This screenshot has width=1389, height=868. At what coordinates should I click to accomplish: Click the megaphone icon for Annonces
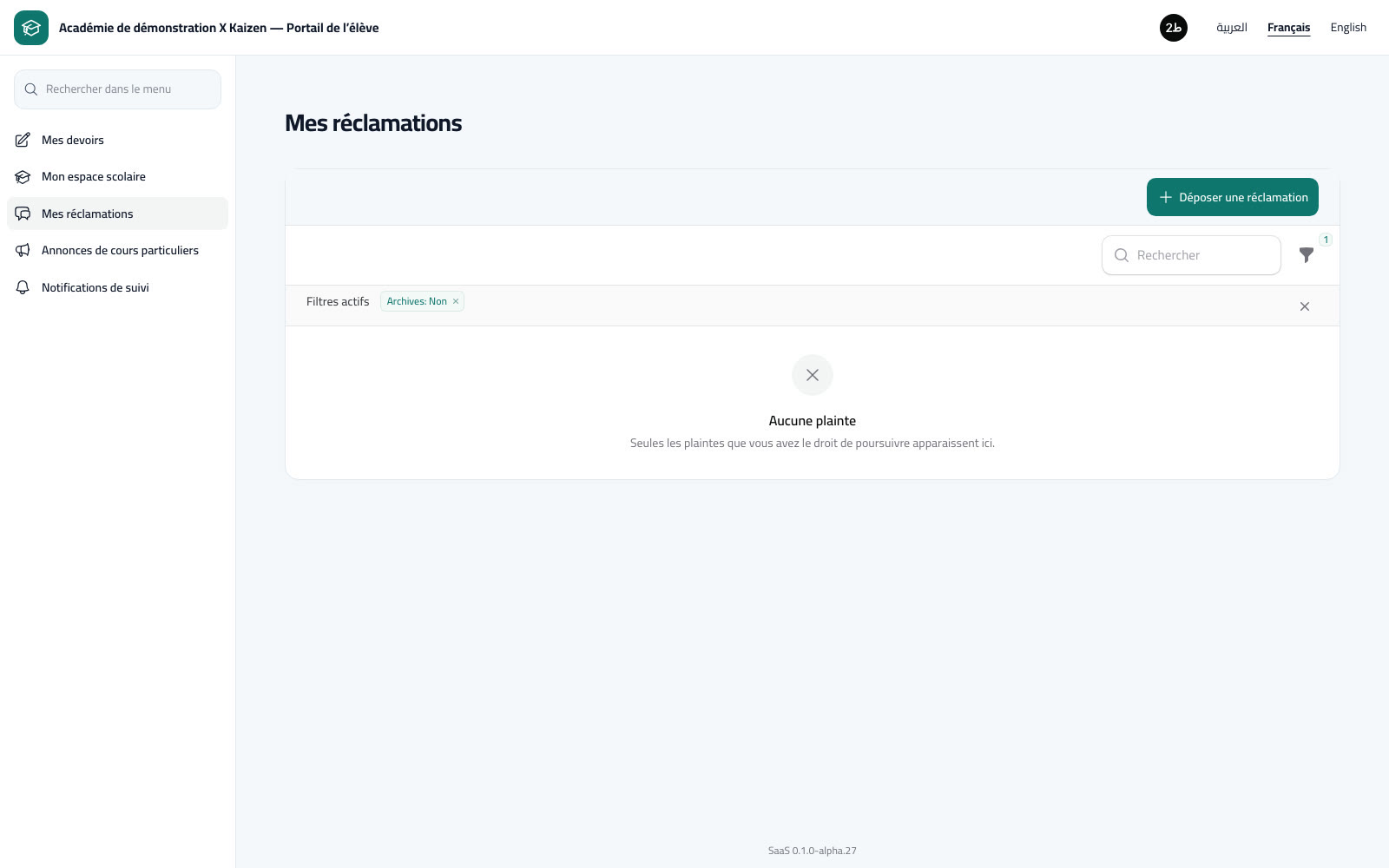23,251
